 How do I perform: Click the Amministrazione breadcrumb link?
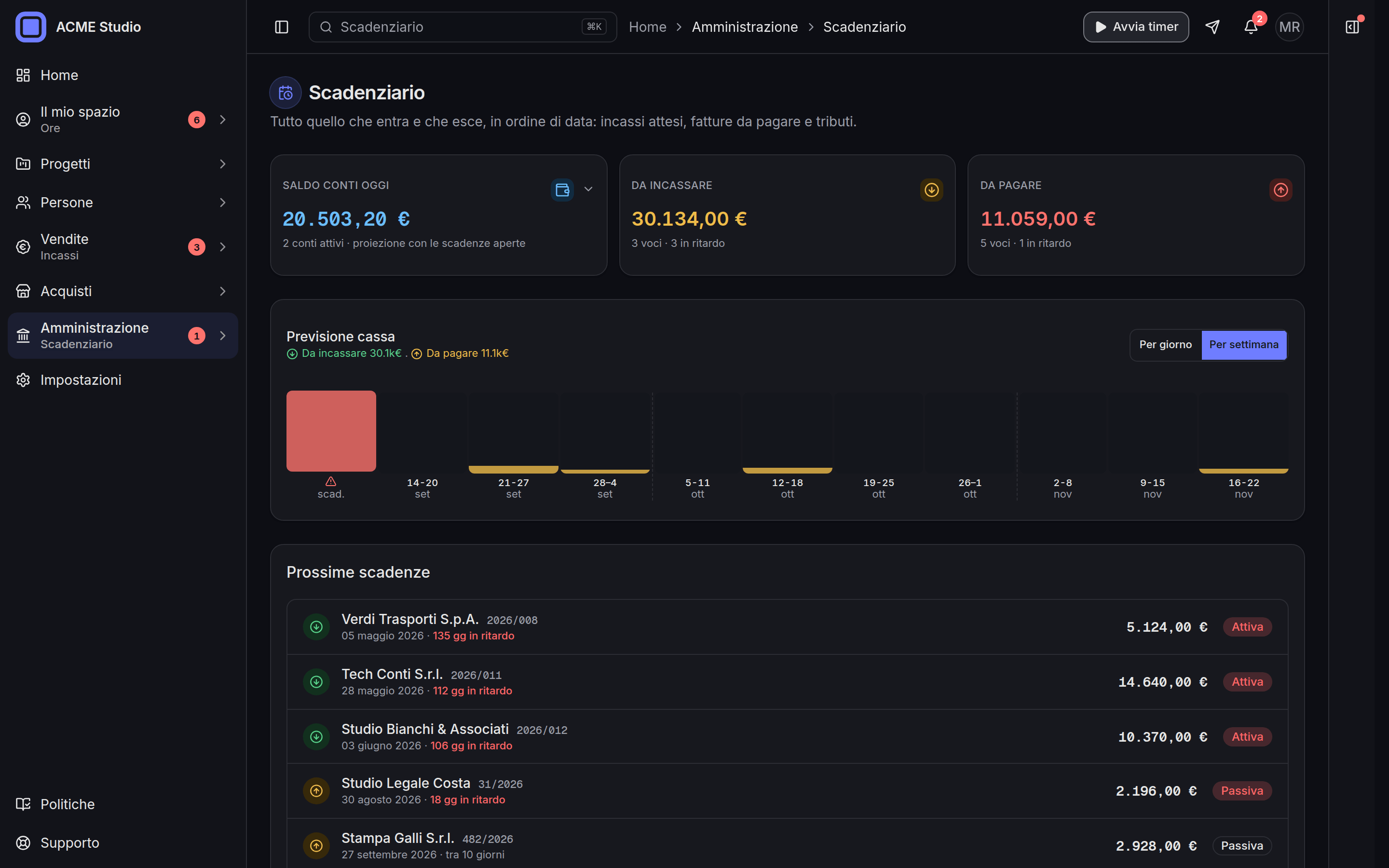(x=745, y=27)
